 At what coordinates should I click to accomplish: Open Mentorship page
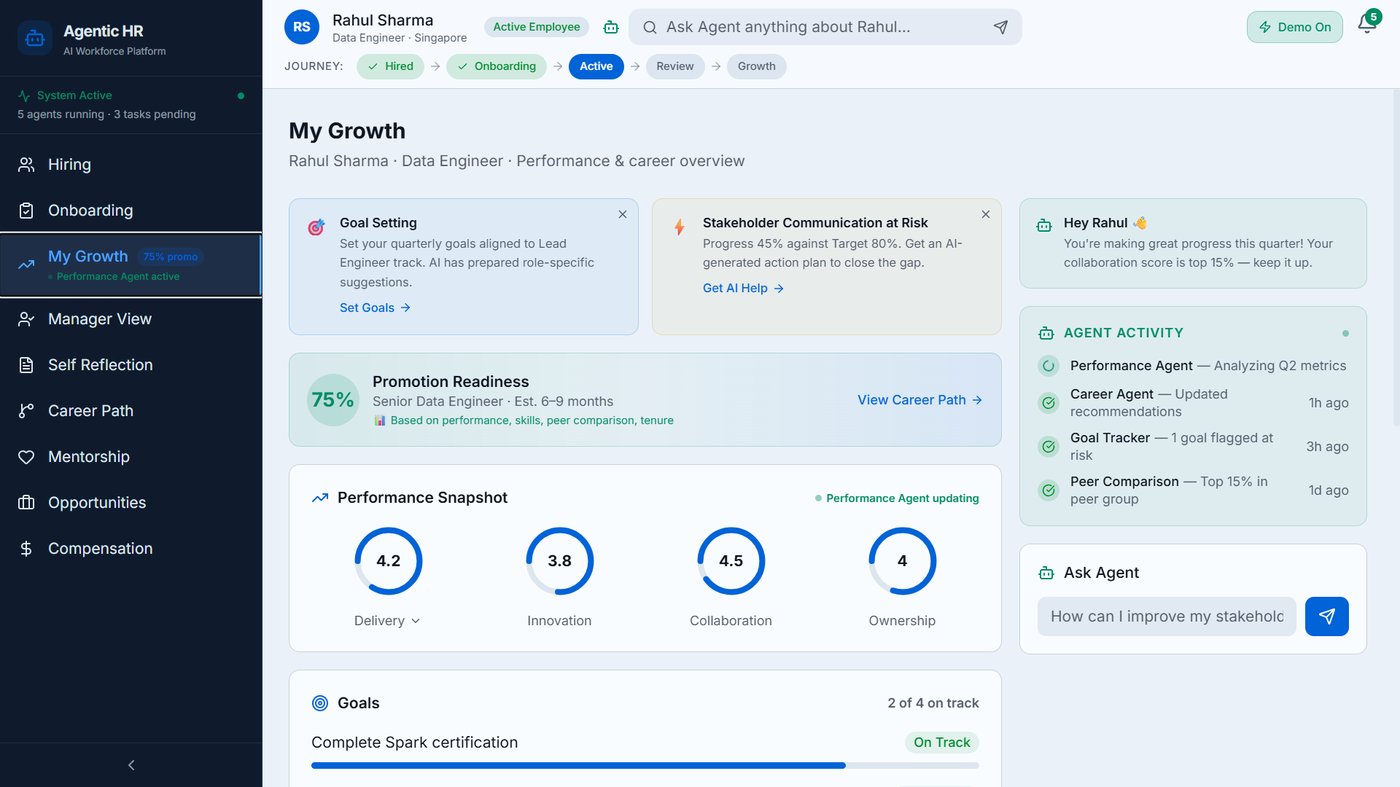[x=131, y=457]
